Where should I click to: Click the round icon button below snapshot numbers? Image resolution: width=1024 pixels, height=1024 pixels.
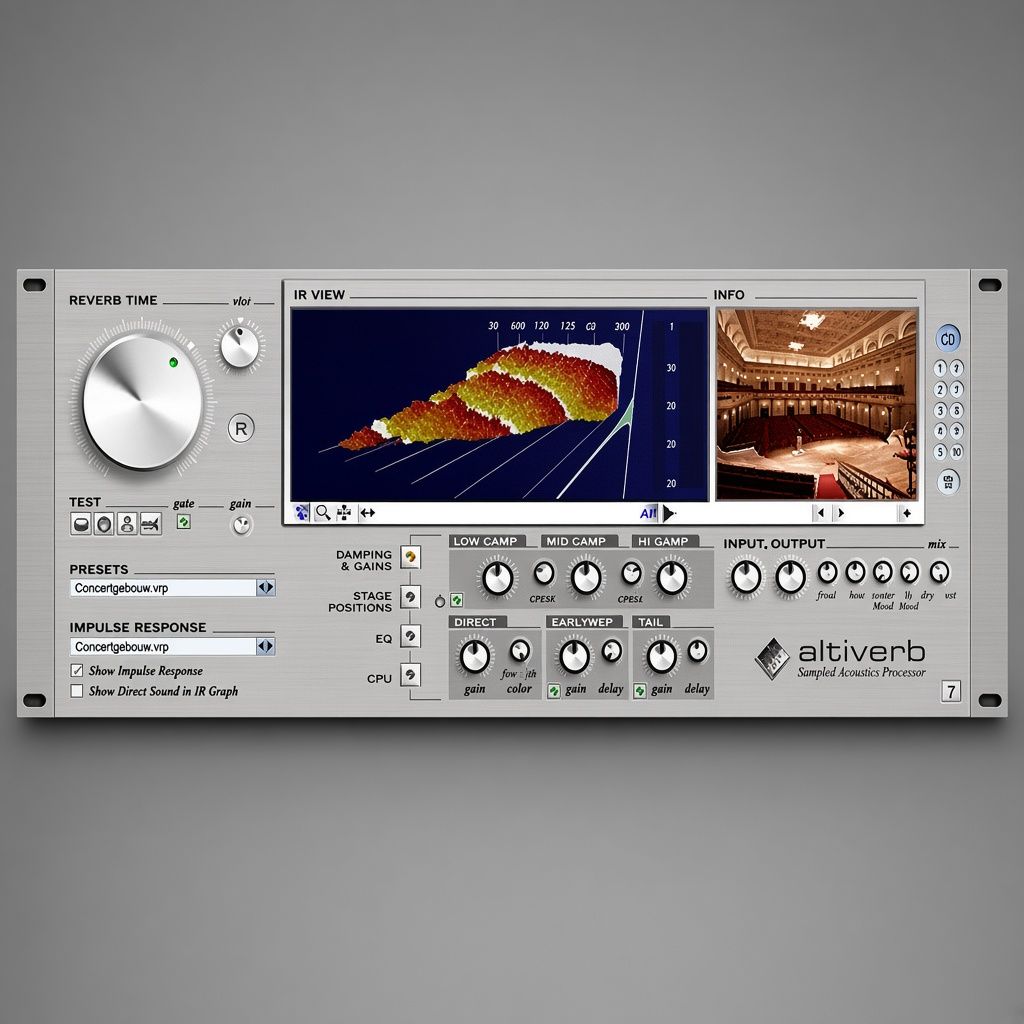pos(948,482)
